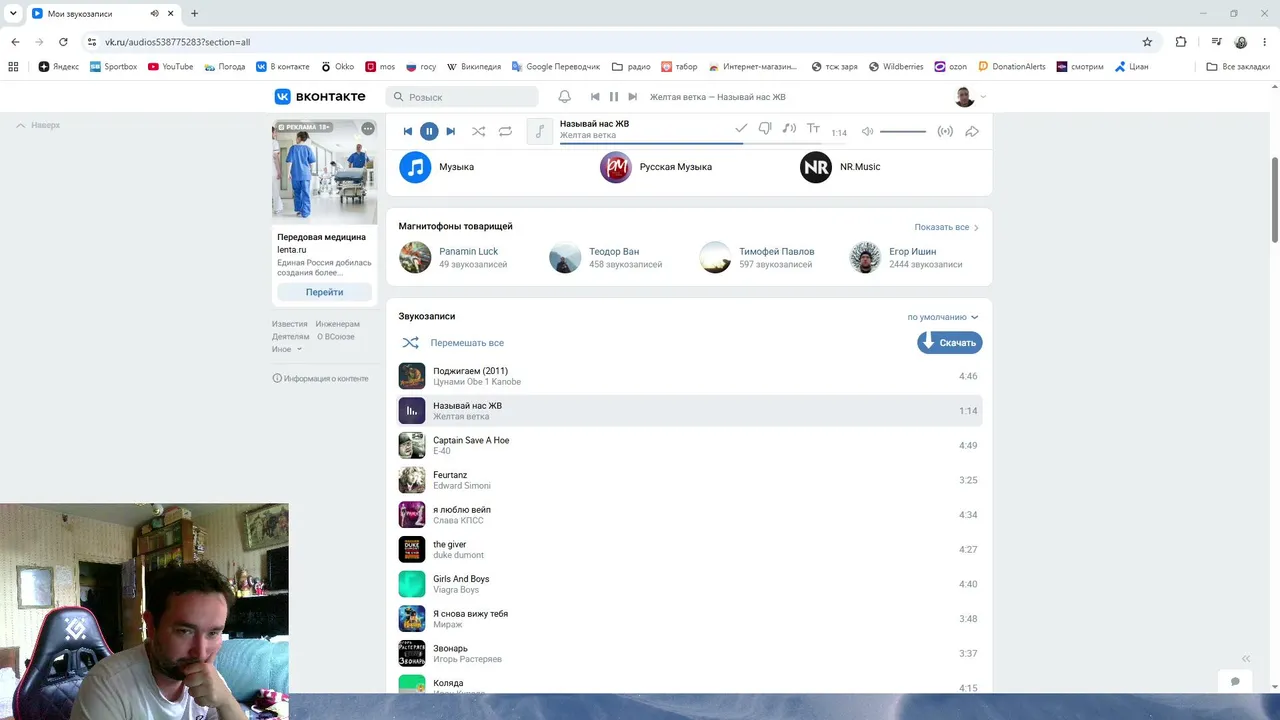Click the Наверх back-to-top link

(38, 125)
